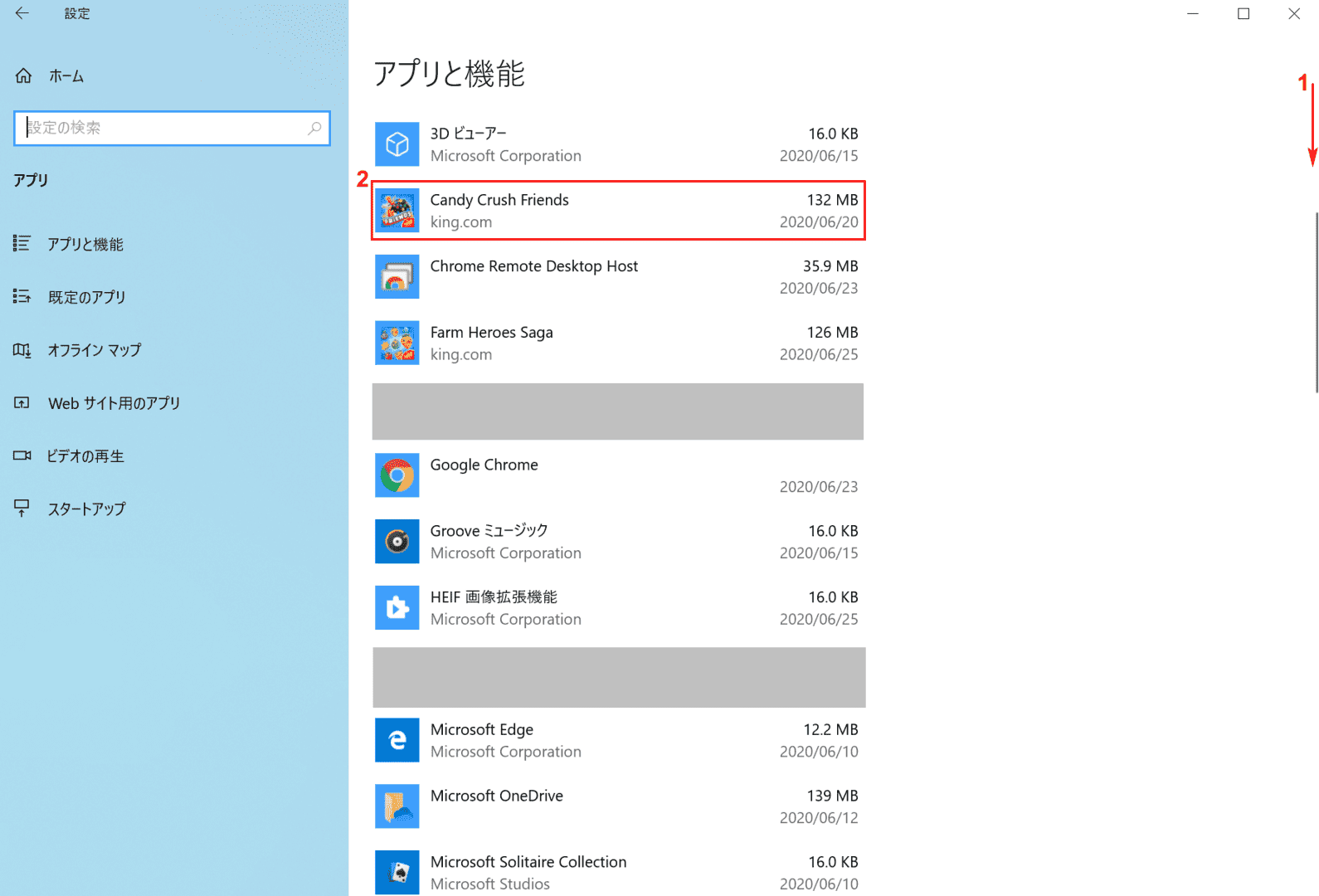Viewport: 1319px width, 896px height.
Task: Select Farm Heroes Saga entry name
Action: pos(491,333)
